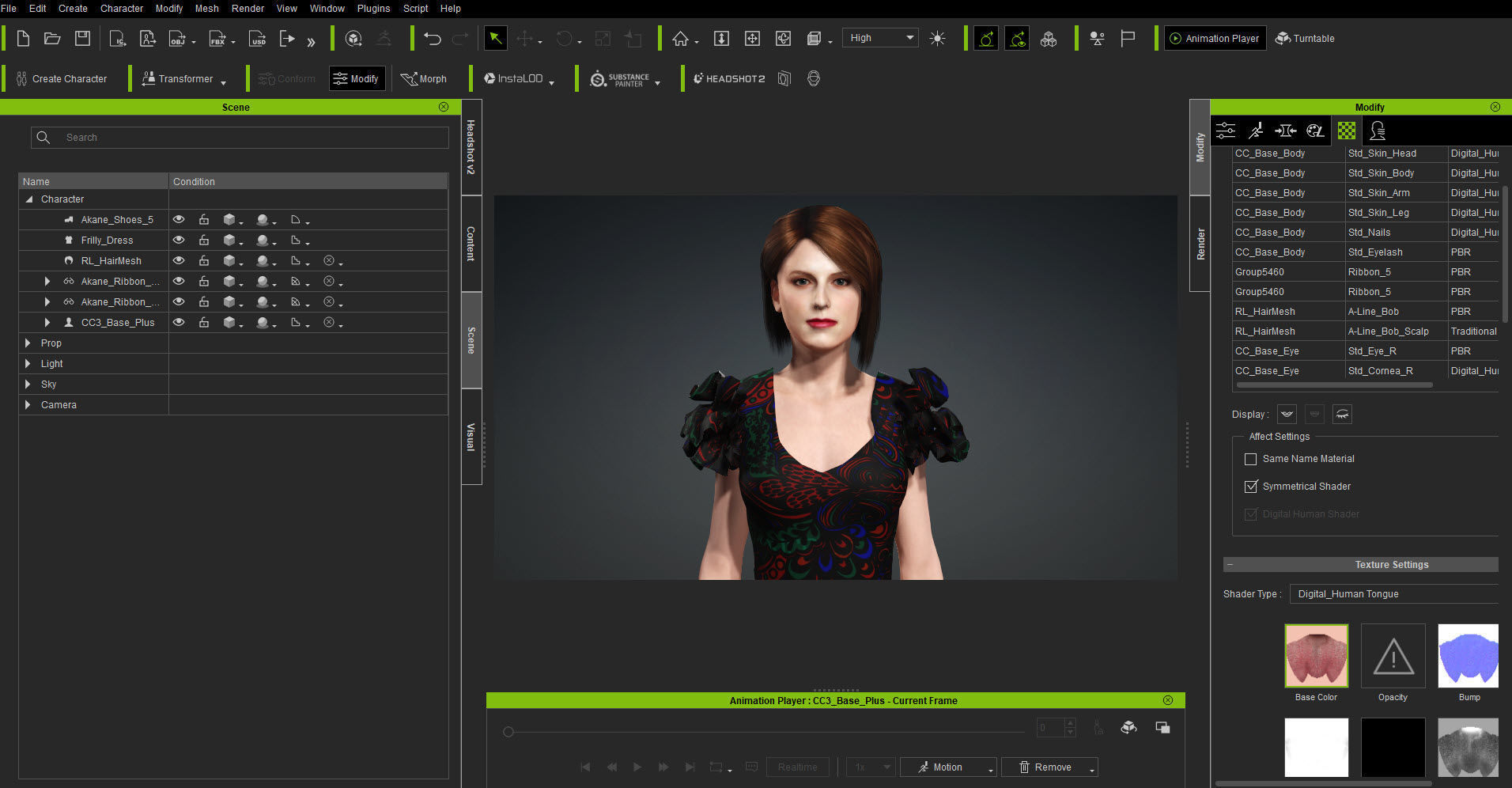Viewport: 1512px width, 788px height.
Task: Open Substance Painter tool
Action: pos(620,78)
